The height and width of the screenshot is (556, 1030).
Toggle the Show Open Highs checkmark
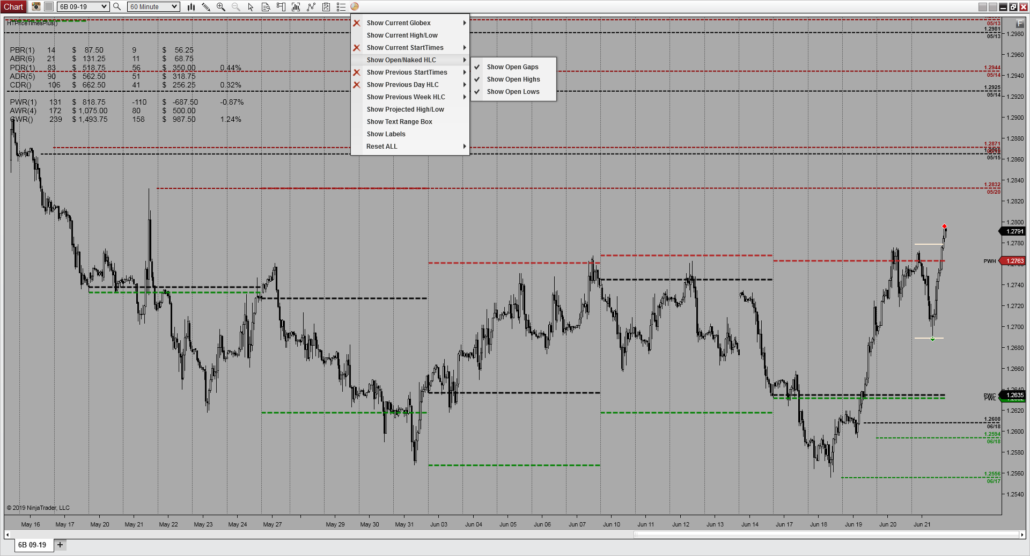pos(513,79)
